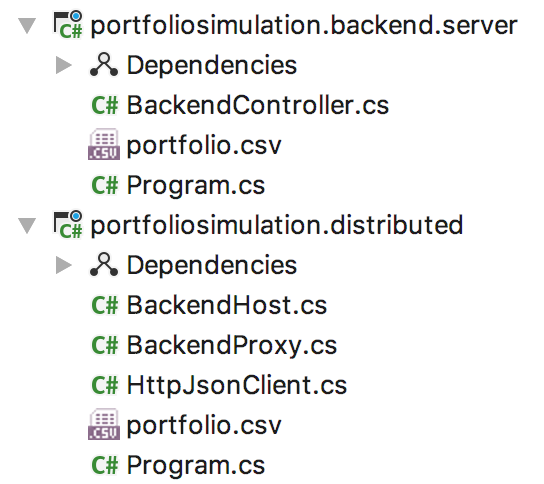The width and height of the screenshot is (544, 484).
Task: Expand Dependencies under distributed project
Action: (63, 265)
